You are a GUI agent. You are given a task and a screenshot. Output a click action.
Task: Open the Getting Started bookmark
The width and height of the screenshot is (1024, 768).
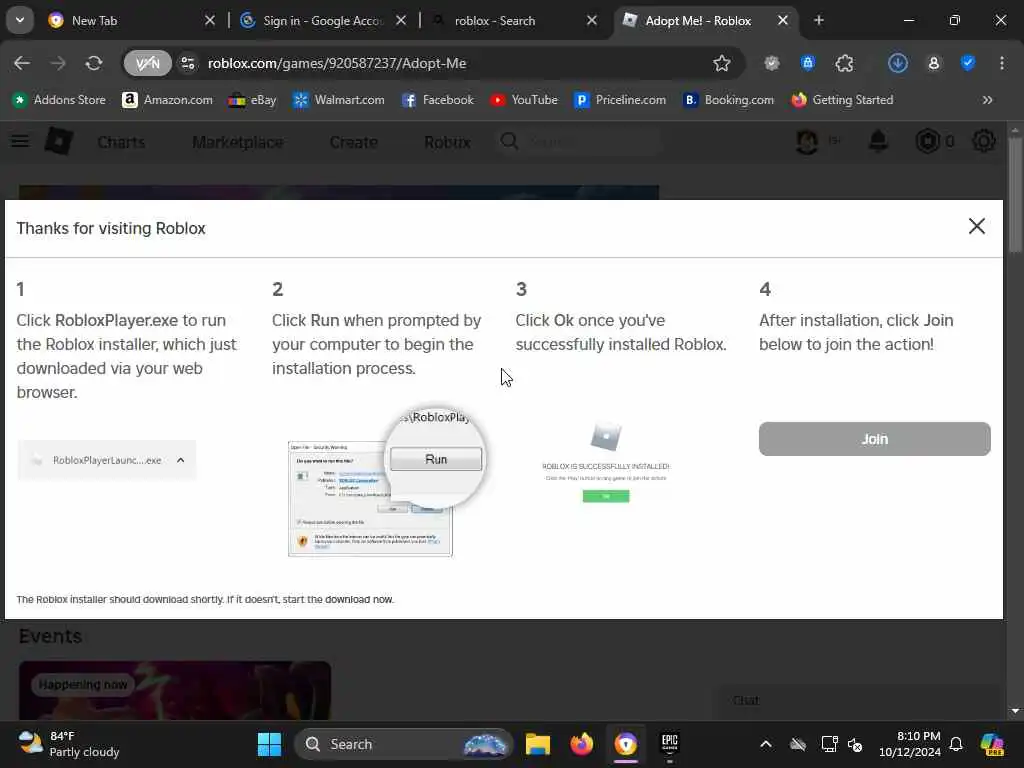pyautogui.click(x=842, y=100)
